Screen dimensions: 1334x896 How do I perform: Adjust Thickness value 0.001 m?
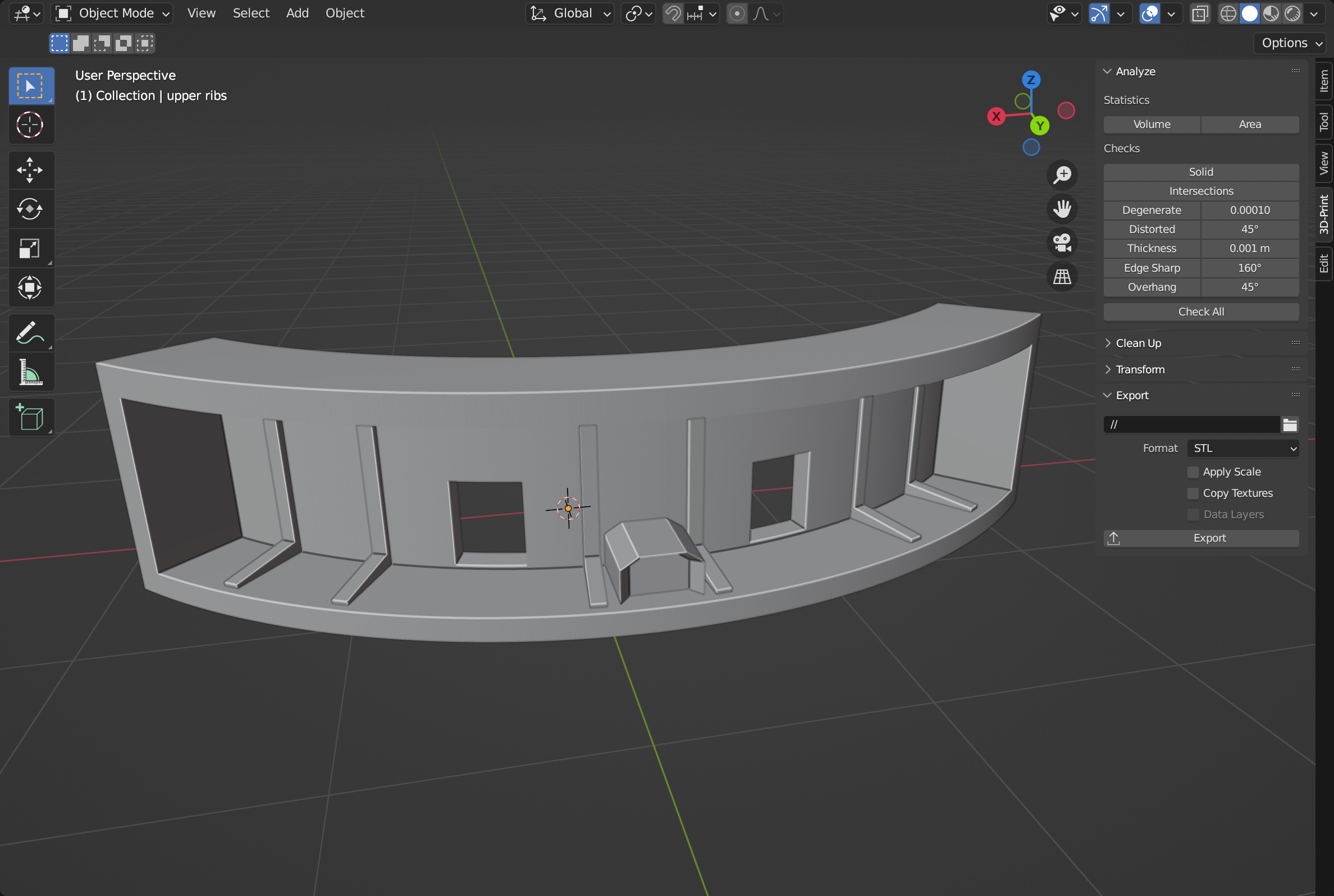[x=1250, y=249]
